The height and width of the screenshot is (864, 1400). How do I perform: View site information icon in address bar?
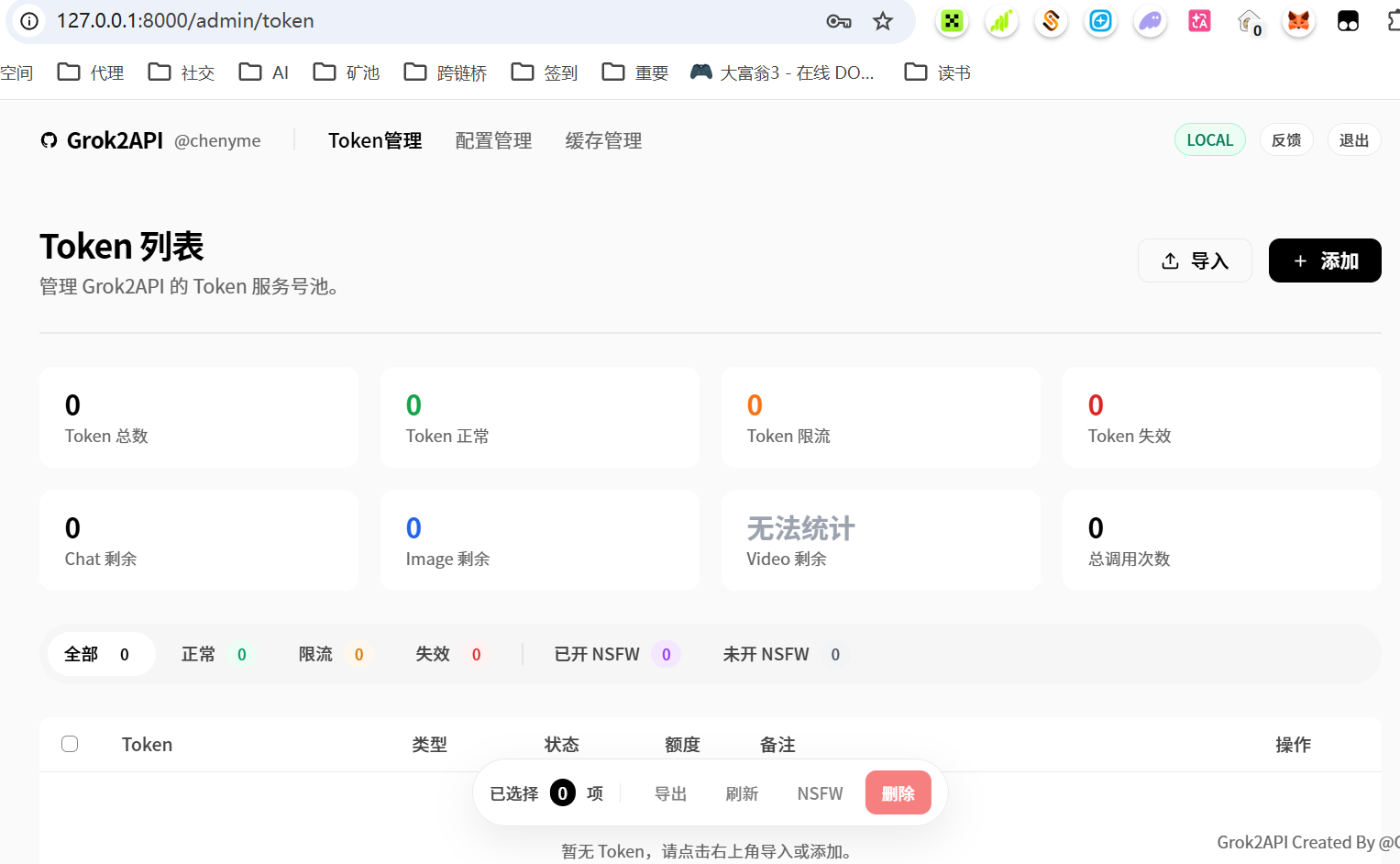tap(29, 21)
